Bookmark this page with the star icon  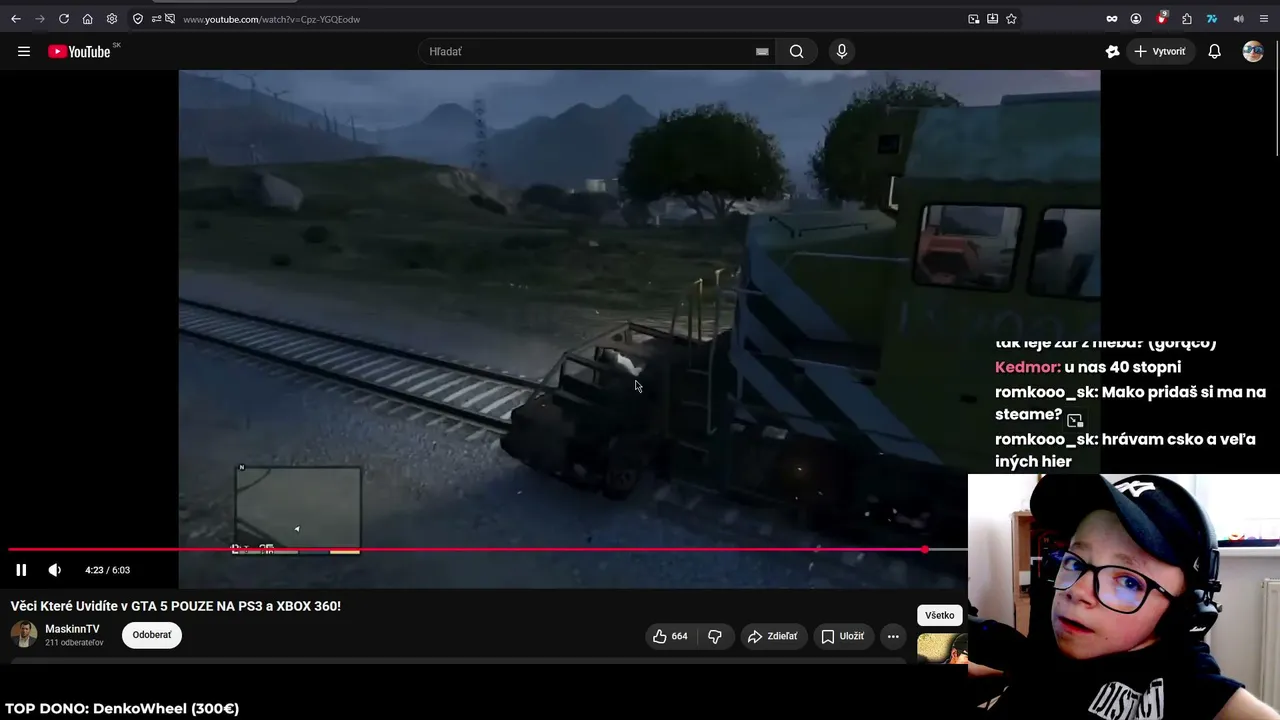pos(1011,19)
